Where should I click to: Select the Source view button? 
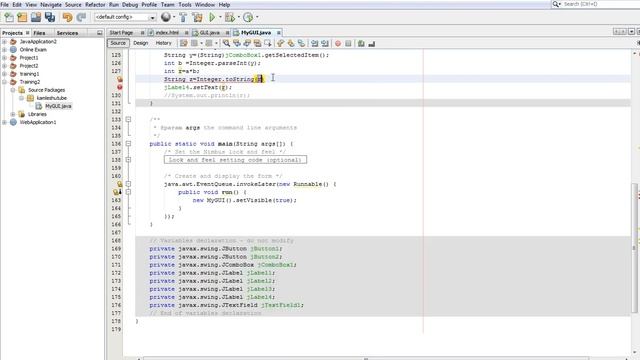tap(118, 43)
